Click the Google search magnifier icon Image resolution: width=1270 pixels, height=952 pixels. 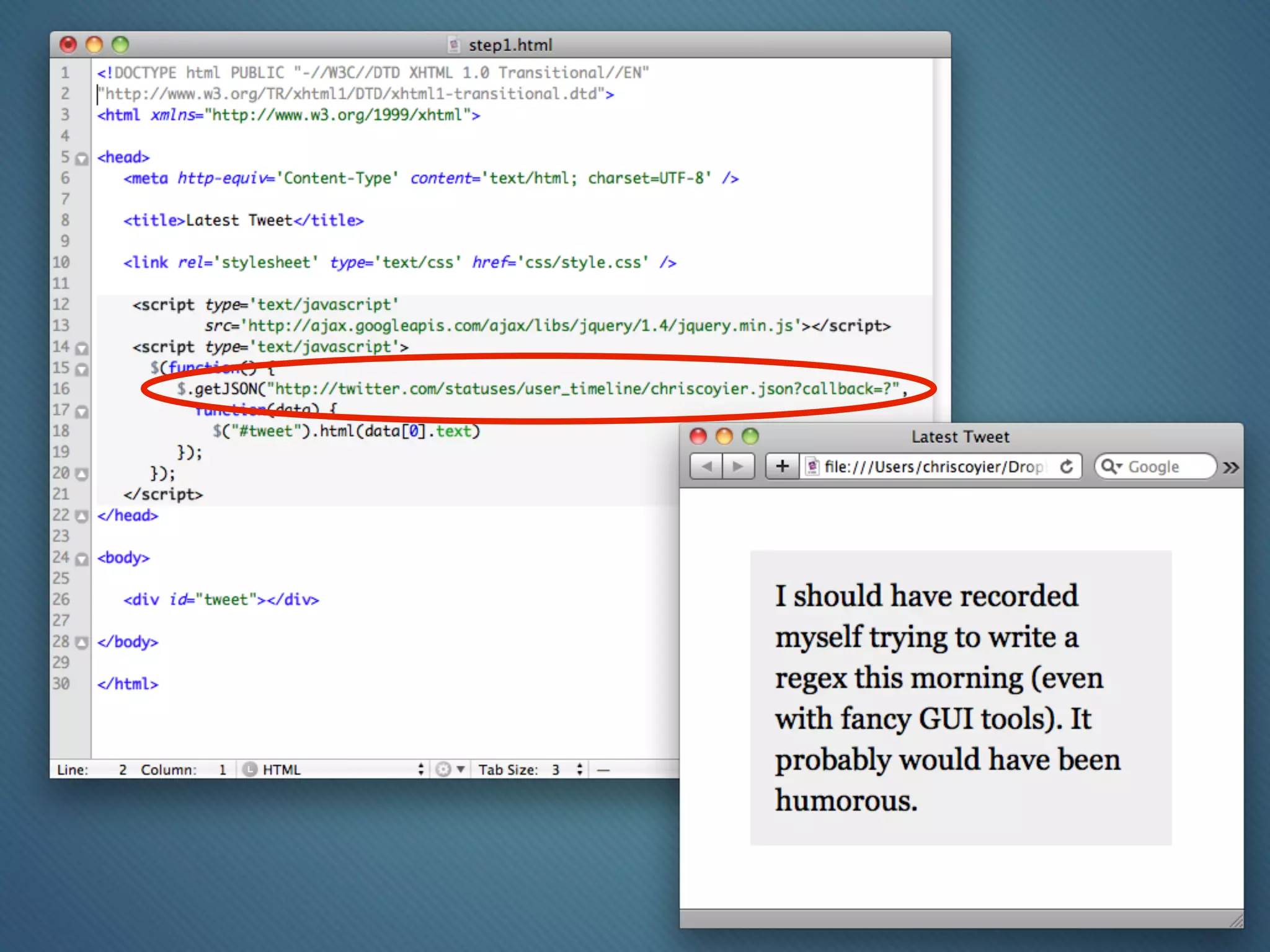click(x=1109, y=466)
